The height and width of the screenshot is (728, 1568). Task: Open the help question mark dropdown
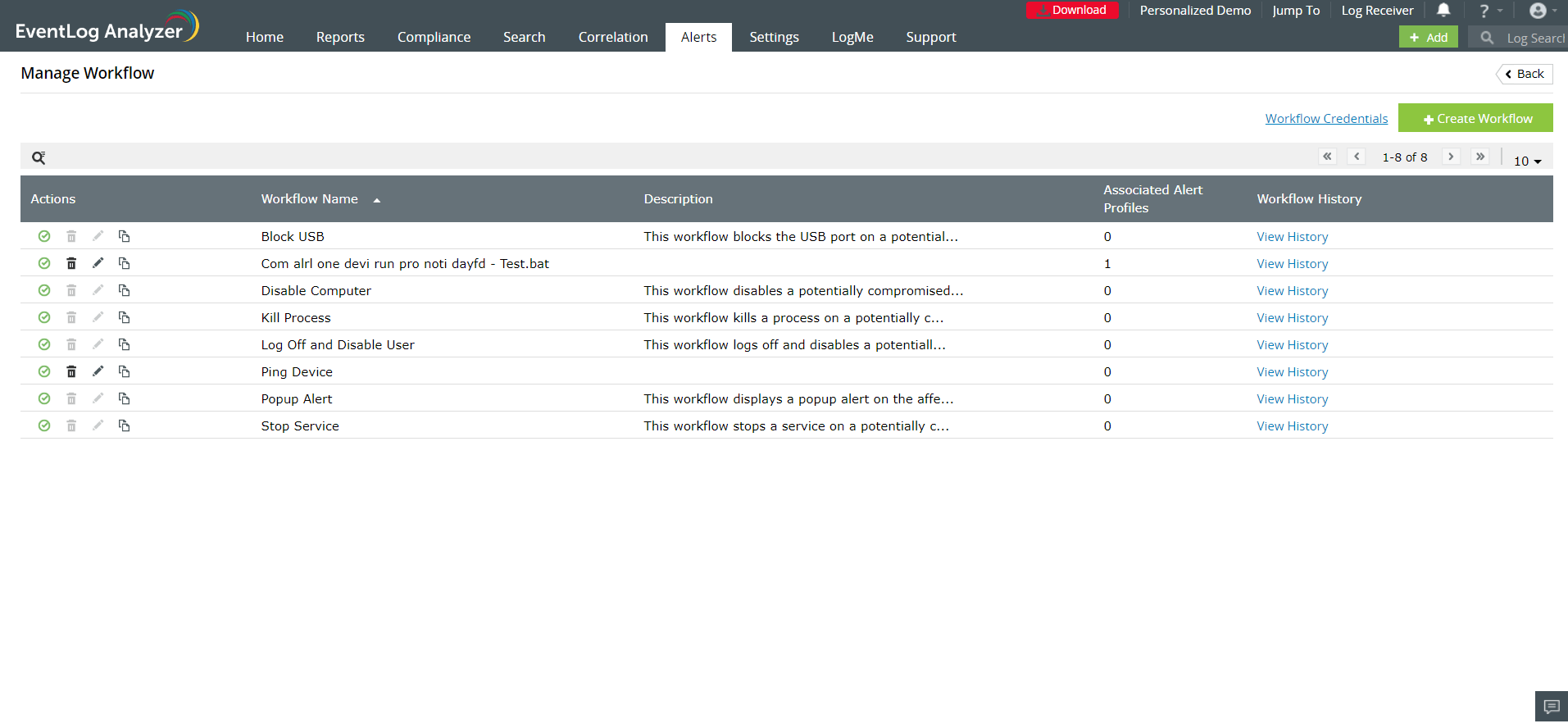coord(1488,11)
